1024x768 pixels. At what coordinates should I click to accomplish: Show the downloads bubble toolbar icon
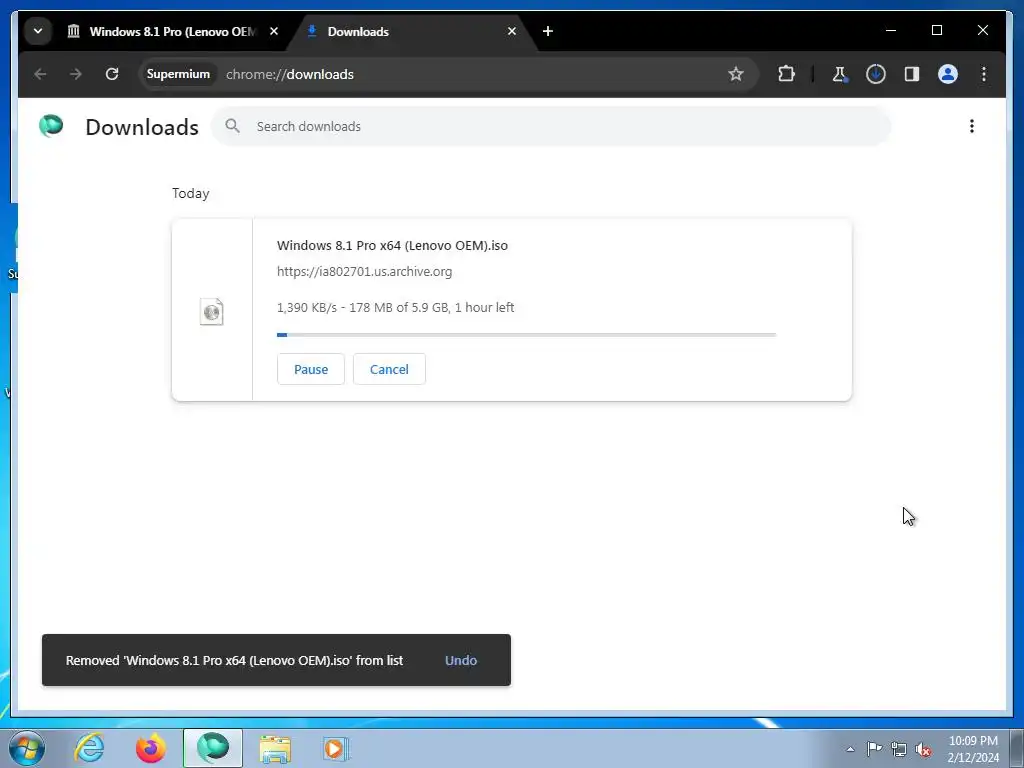click(876, 74)
